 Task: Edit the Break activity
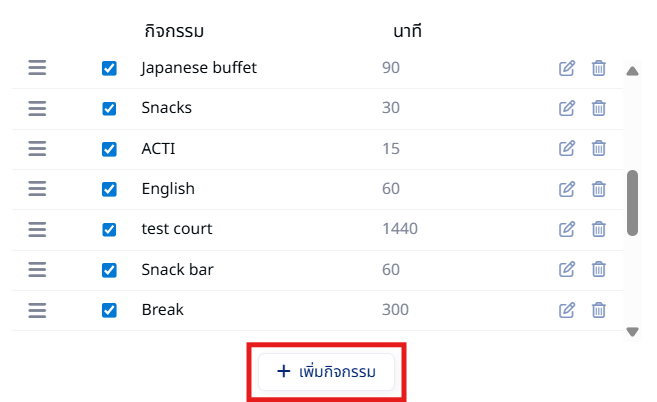[x=566, y=310]
